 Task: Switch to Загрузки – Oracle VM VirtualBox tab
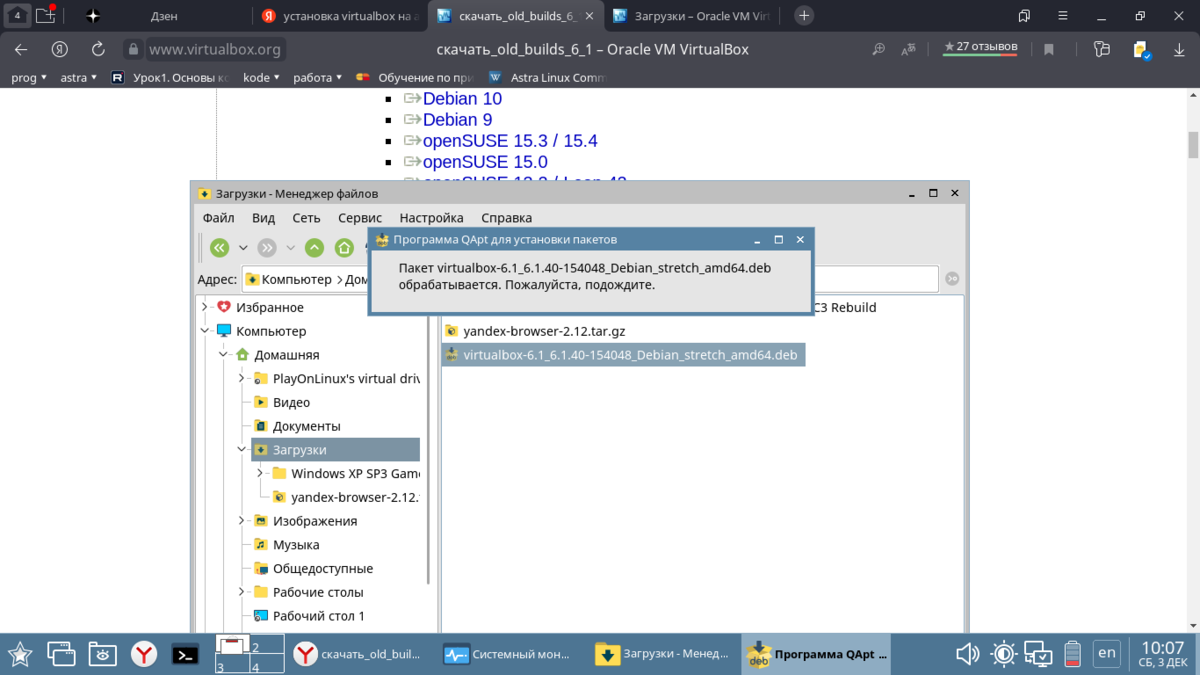(x=692, y=16)
